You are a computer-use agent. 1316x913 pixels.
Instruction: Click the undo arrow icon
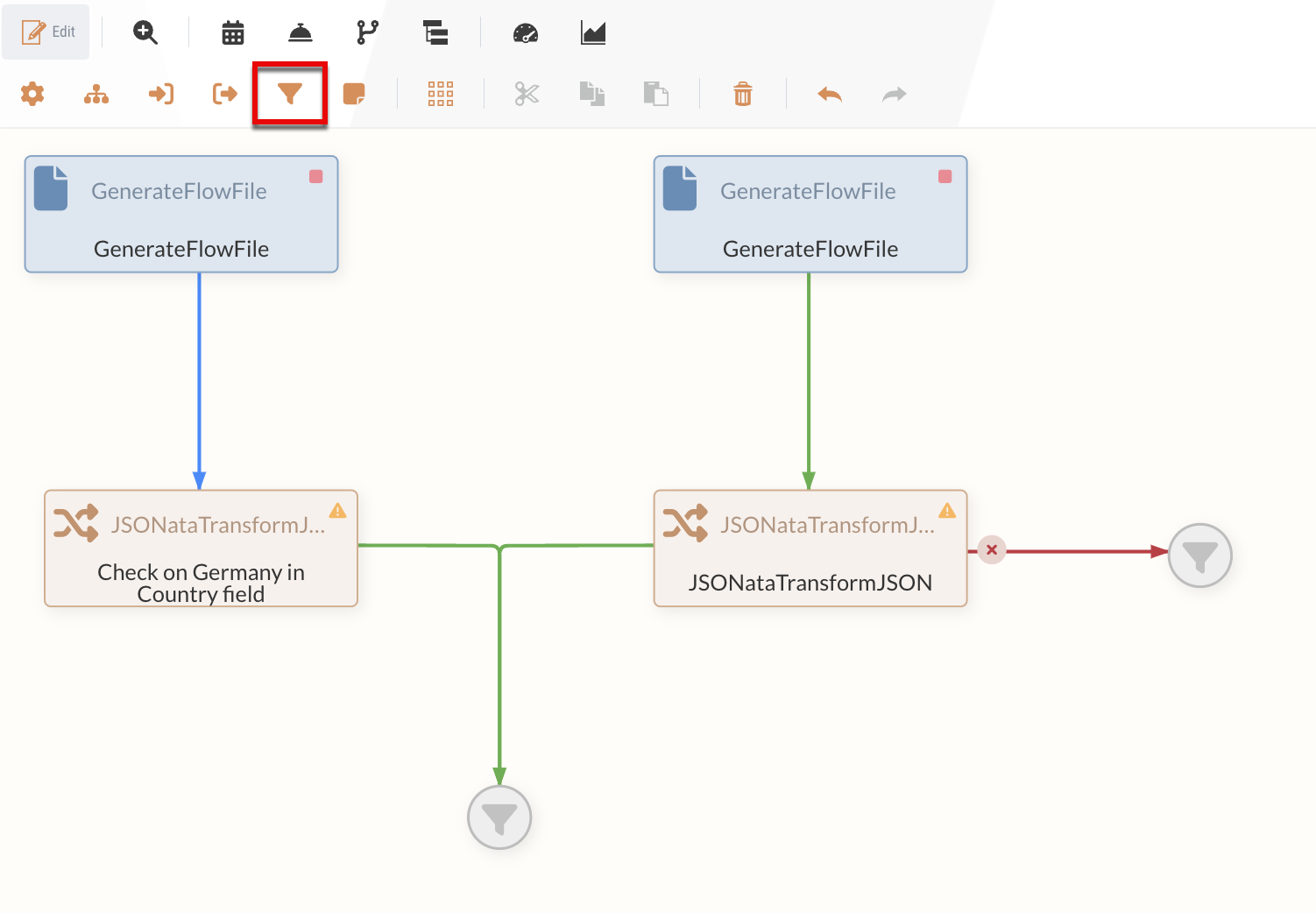[830, 94]
